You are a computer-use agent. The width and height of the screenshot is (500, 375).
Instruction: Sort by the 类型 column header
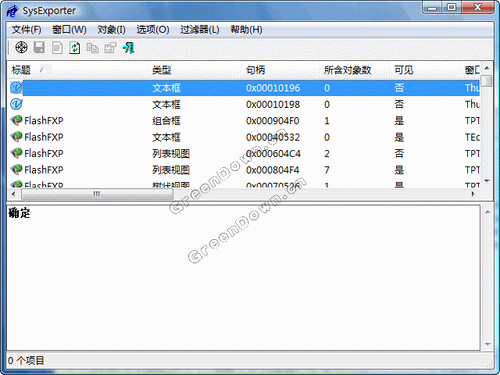195,70
